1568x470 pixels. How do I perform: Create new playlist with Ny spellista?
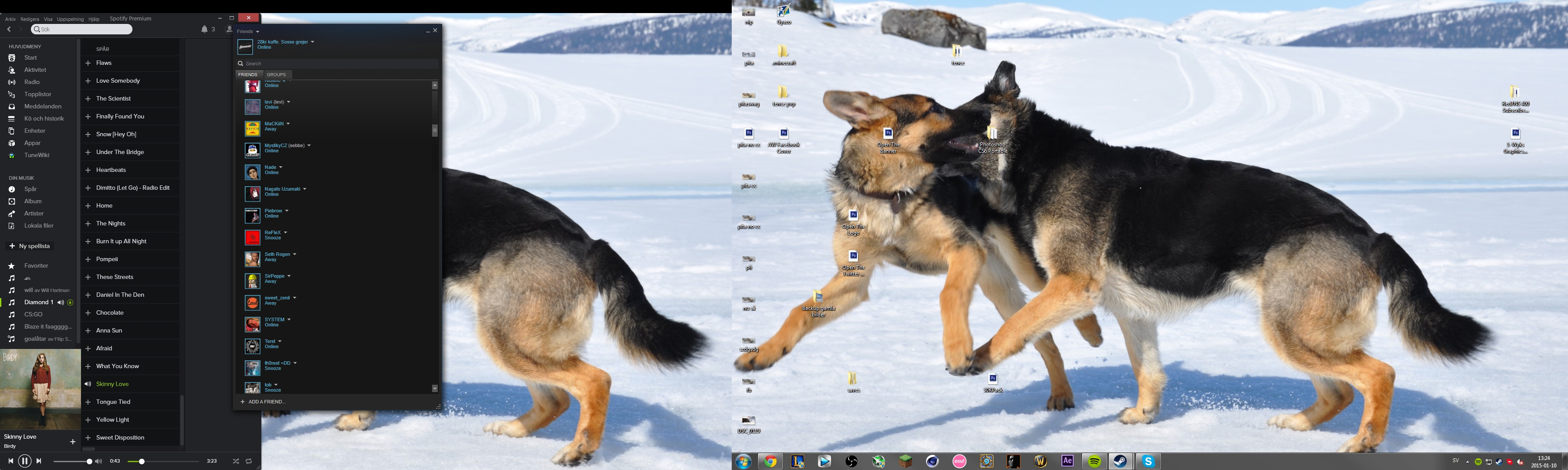29,246
